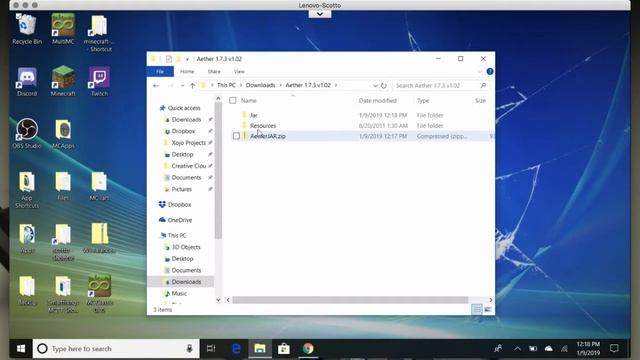
Task: Sort files by Type column
Action: (x=423, y=100)
